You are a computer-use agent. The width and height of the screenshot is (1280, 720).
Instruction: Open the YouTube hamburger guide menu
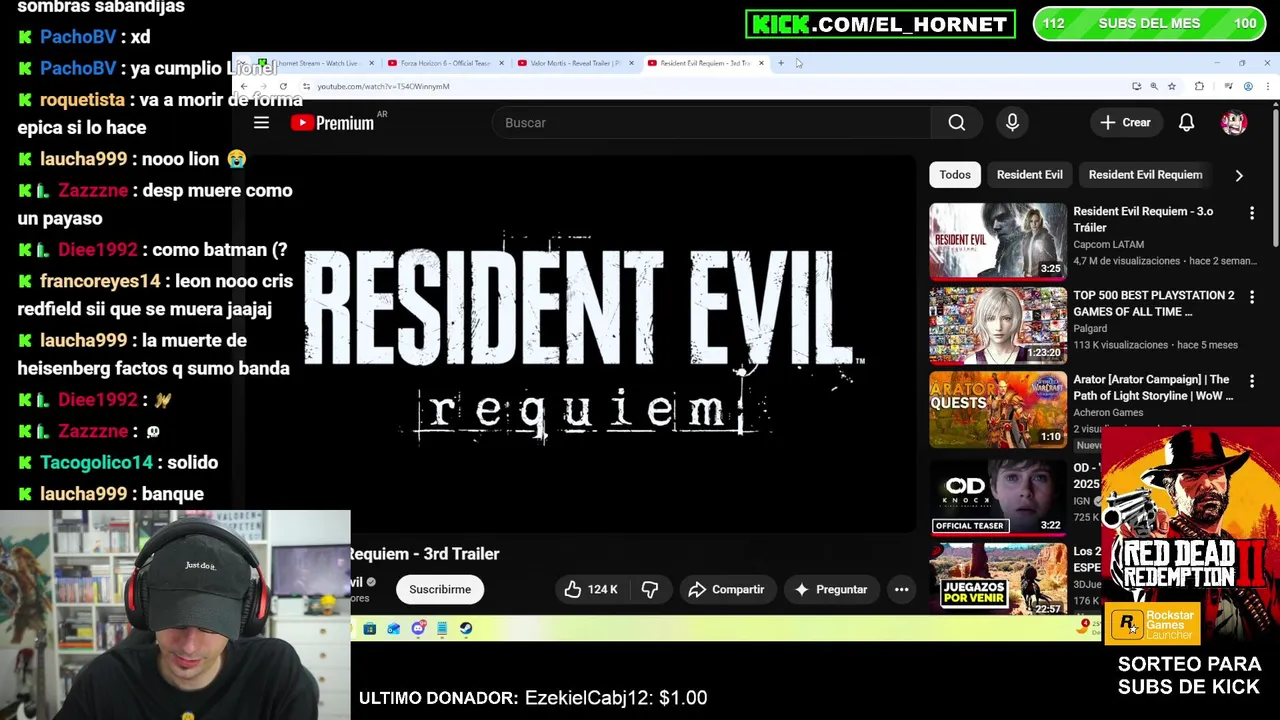261,123
